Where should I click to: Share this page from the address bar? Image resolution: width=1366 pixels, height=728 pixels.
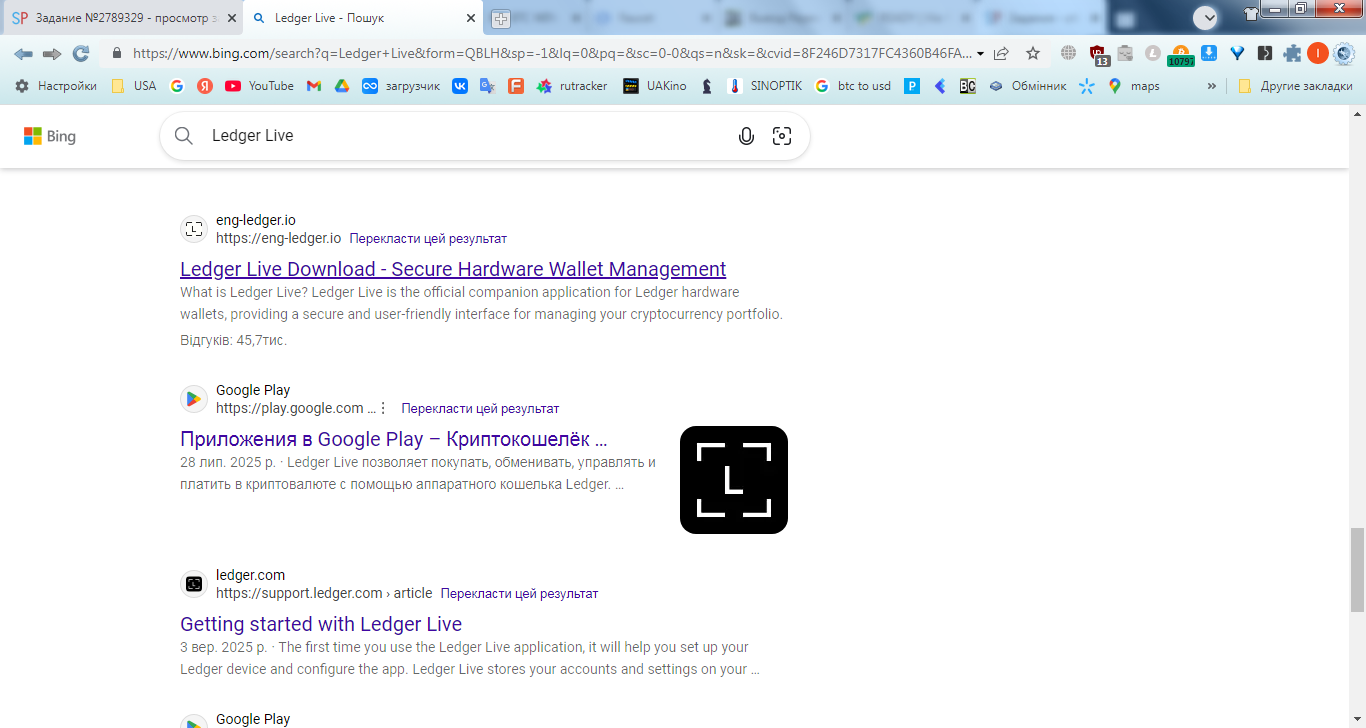(x=1002, y=54)
